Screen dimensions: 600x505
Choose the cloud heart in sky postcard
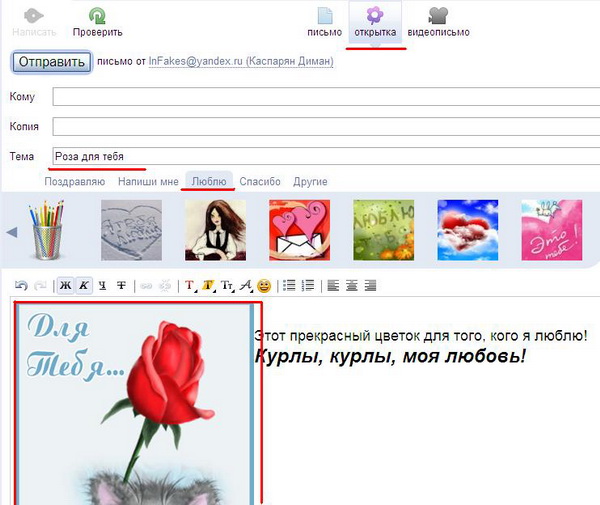[x=468, y=230]
